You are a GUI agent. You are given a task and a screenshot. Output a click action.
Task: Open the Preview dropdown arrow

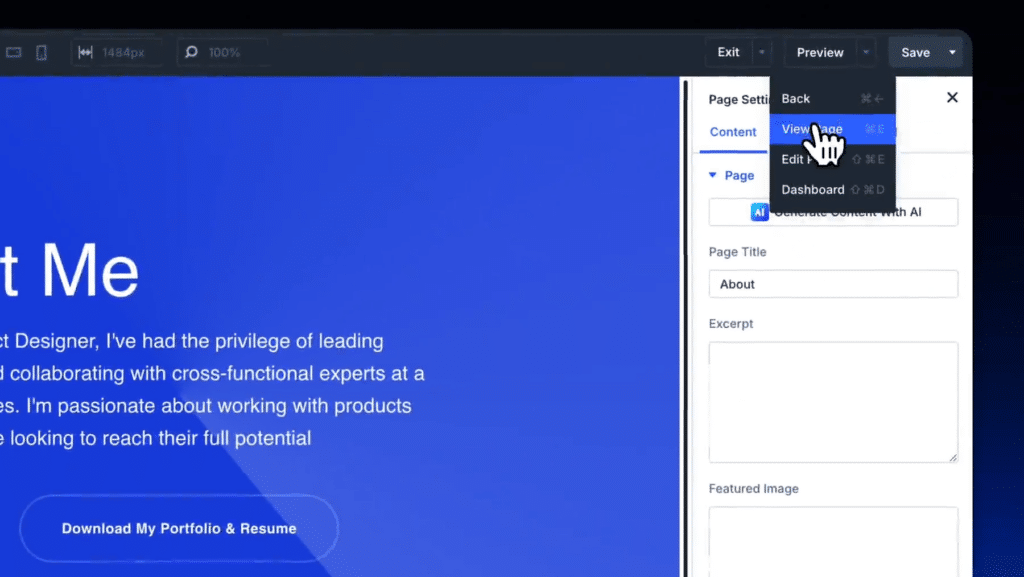tap(866, 52)
